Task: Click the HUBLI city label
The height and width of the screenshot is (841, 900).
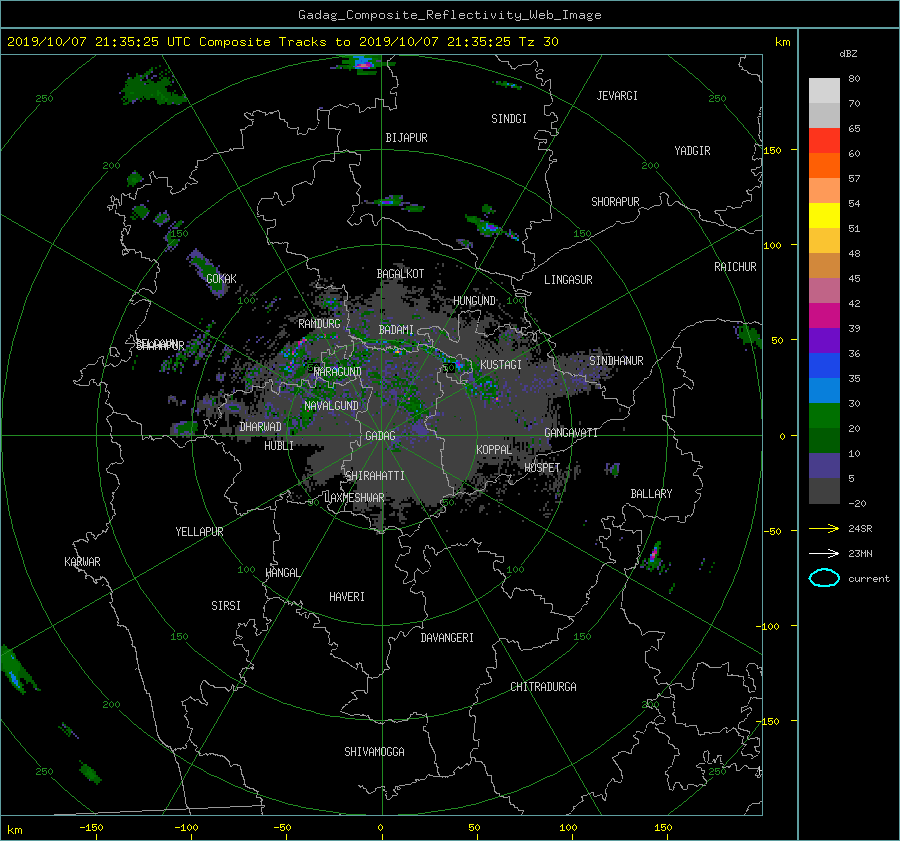Action: point(279,446)
